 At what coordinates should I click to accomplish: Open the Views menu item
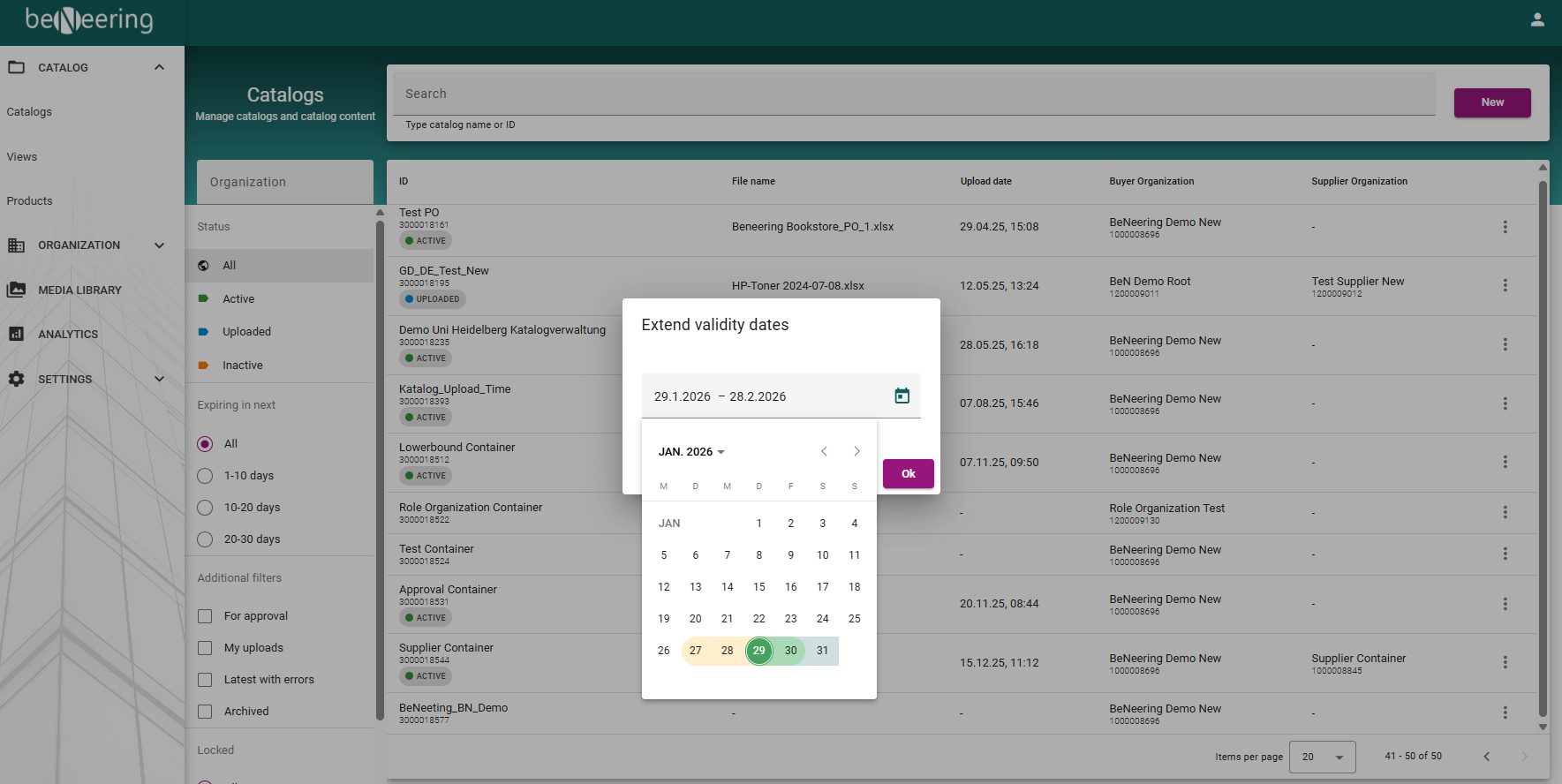click(22, 157)
